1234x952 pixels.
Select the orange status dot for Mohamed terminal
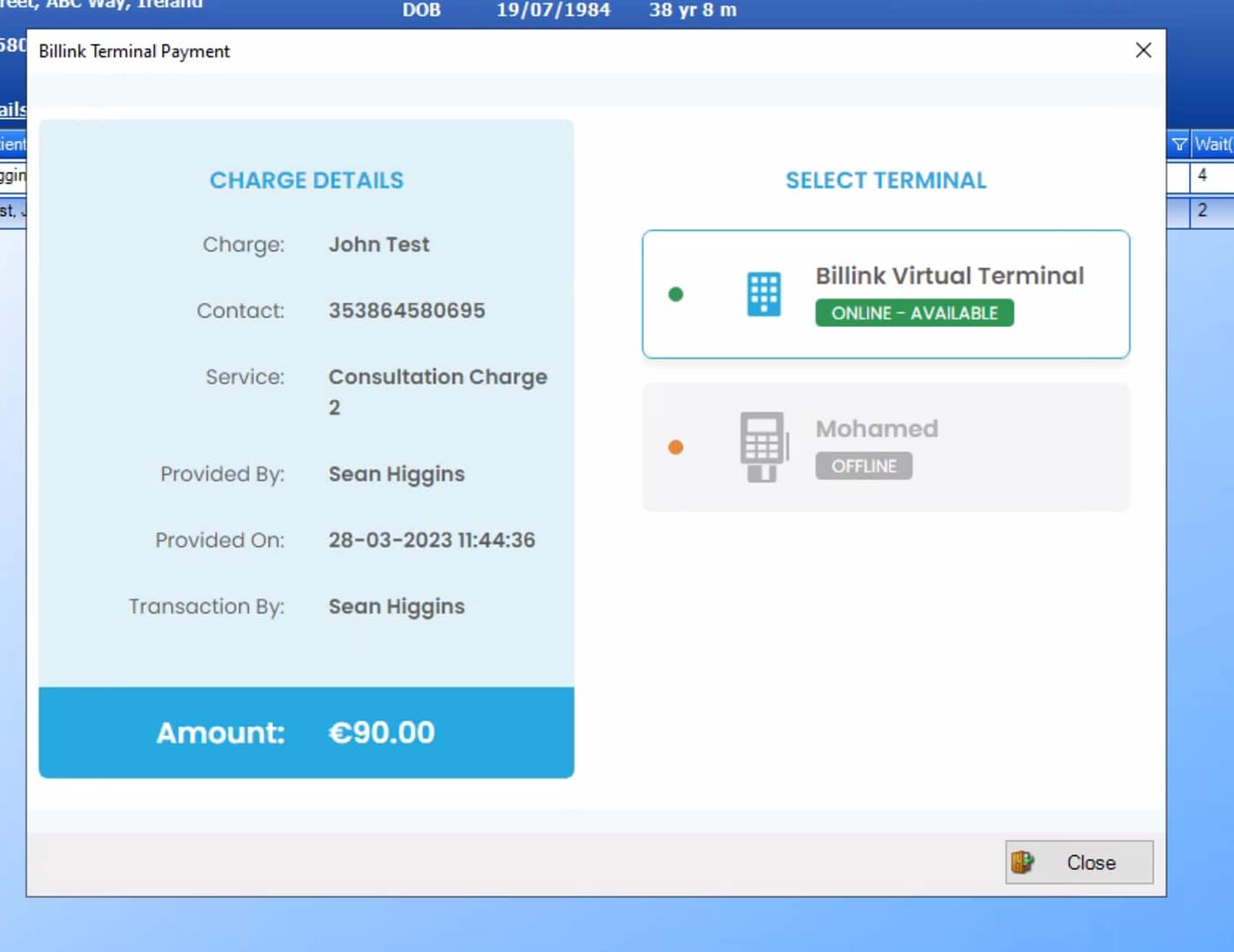(675, 447)
